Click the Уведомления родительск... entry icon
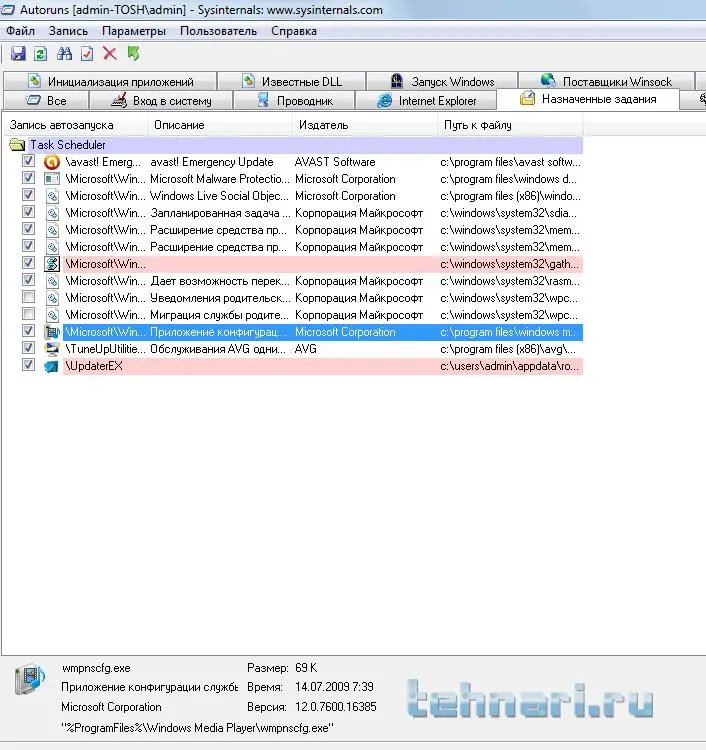The width and height of the screenshot is (706, 750). 52,298
